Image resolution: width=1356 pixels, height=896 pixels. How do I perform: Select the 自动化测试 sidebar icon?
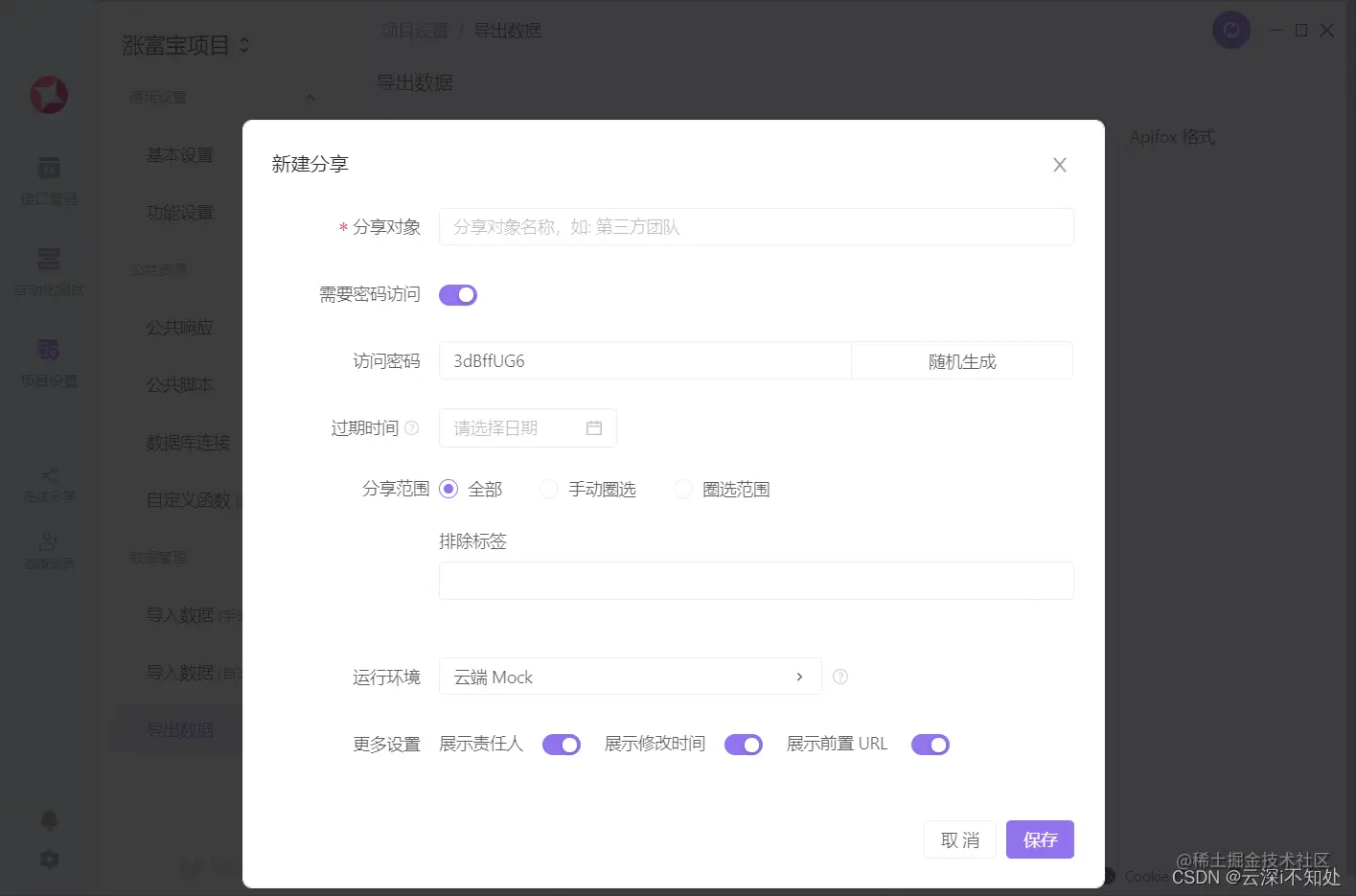48,271
